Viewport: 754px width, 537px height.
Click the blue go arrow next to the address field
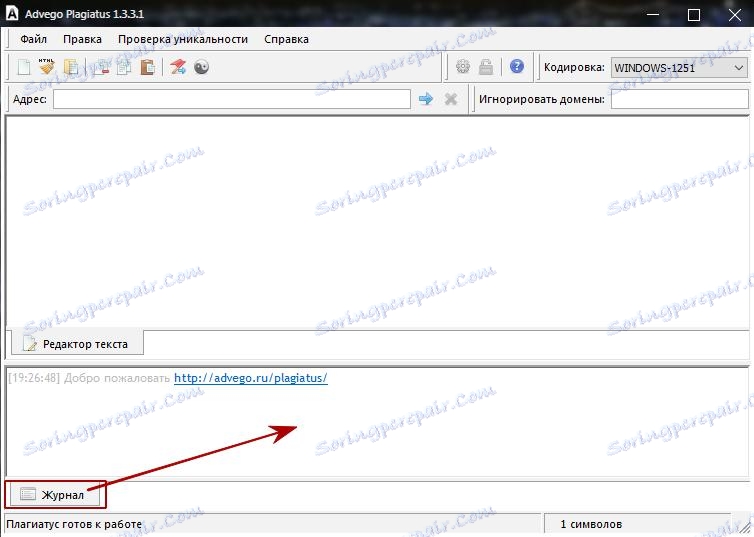coord(426,99)
